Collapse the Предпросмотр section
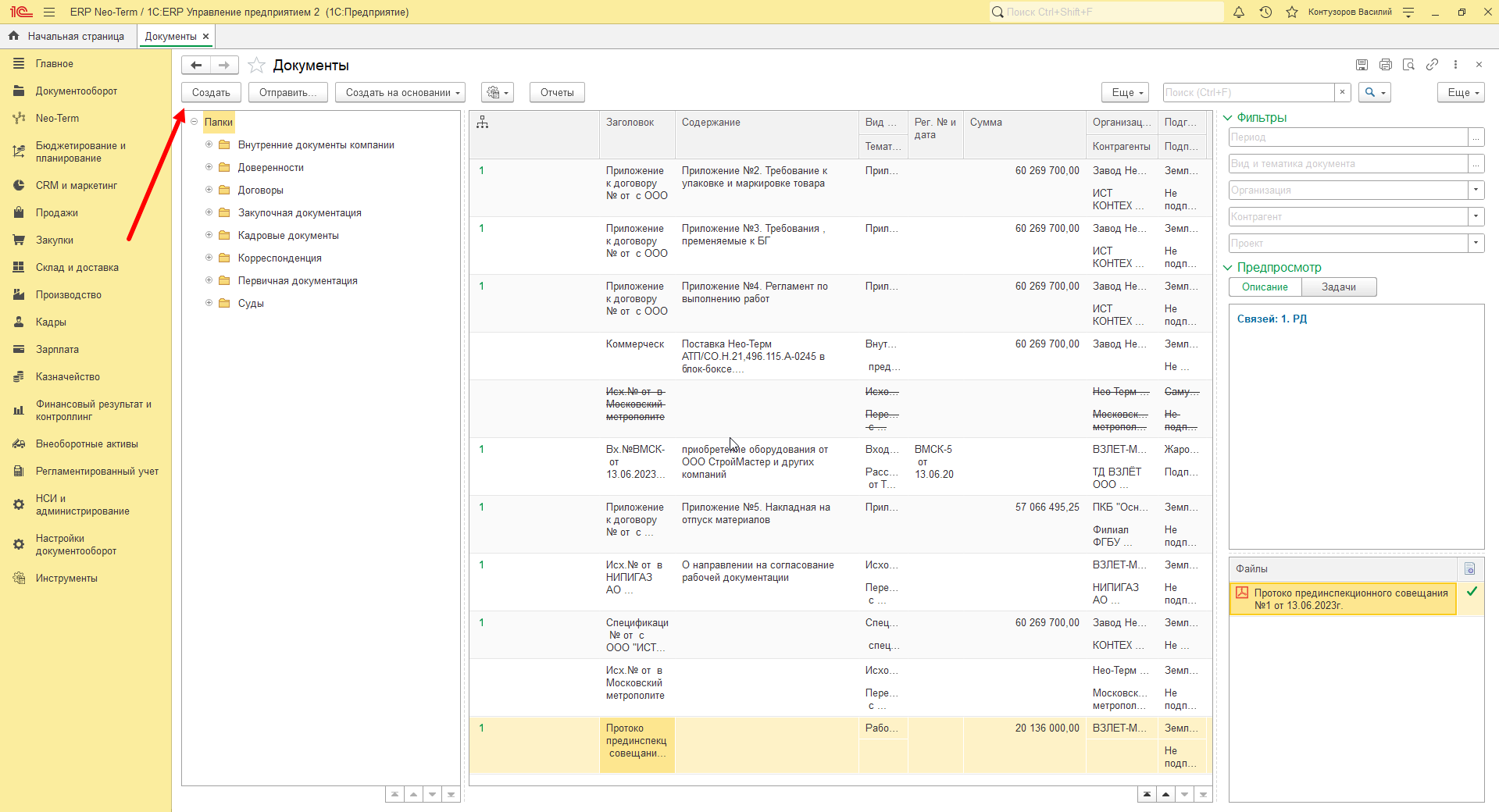This screenshot has width=1499, height=812. pos(1227,268)
